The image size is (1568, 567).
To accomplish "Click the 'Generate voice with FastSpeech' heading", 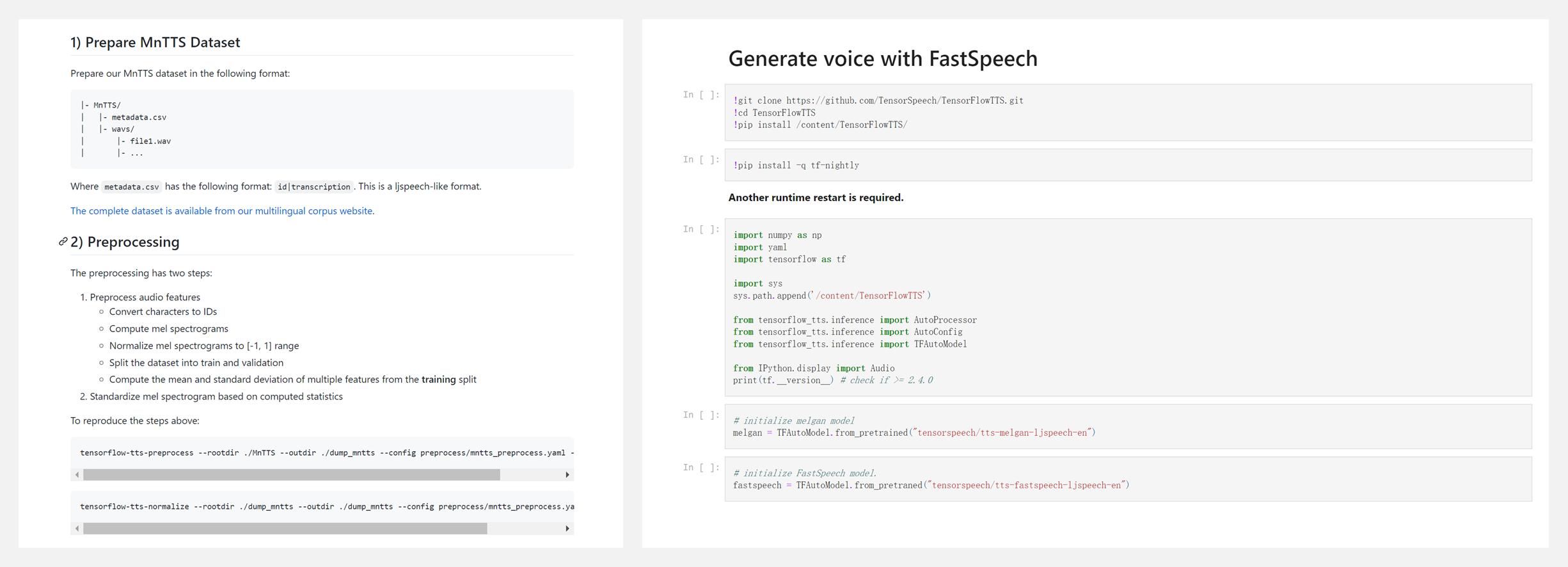I will (x=883, y=58).
